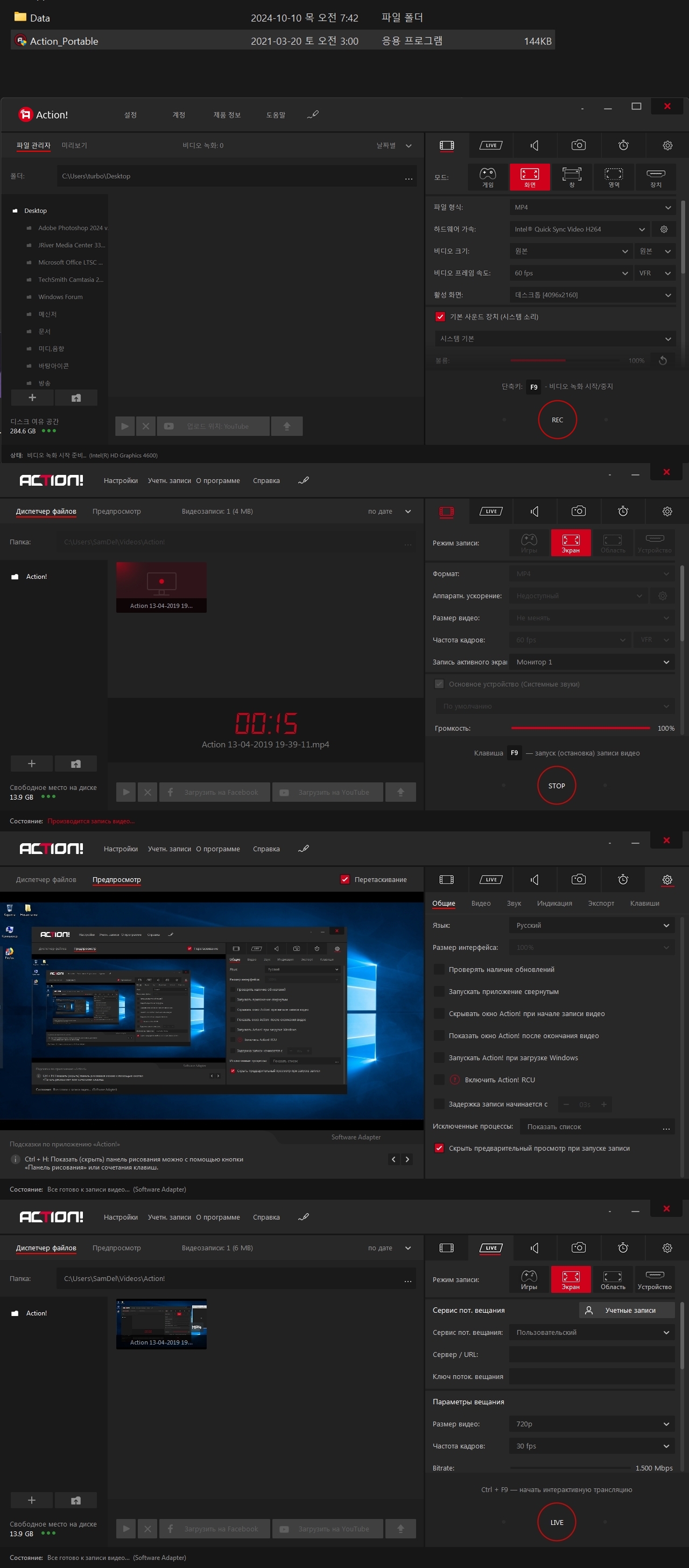Select the 영역 region recording mode
The height and width of the screenshot is (1568, 689).
pos(614,177)
